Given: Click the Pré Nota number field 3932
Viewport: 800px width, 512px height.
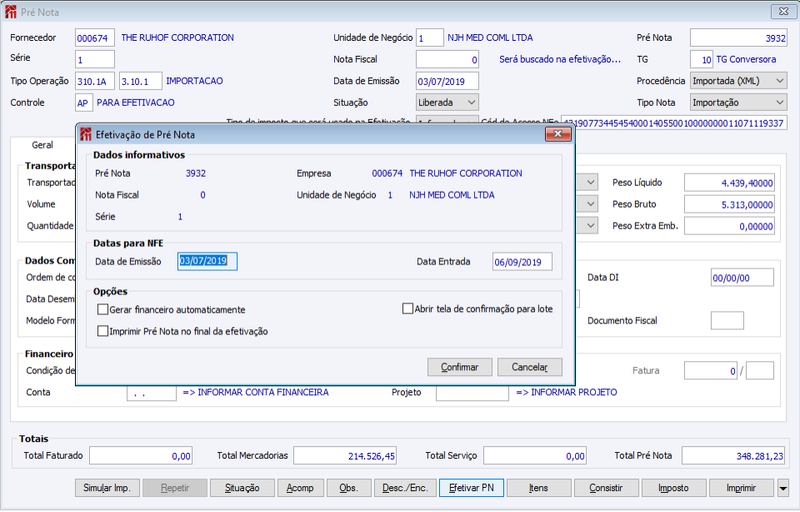Looking at the screenshot, I should coord(739,38).
